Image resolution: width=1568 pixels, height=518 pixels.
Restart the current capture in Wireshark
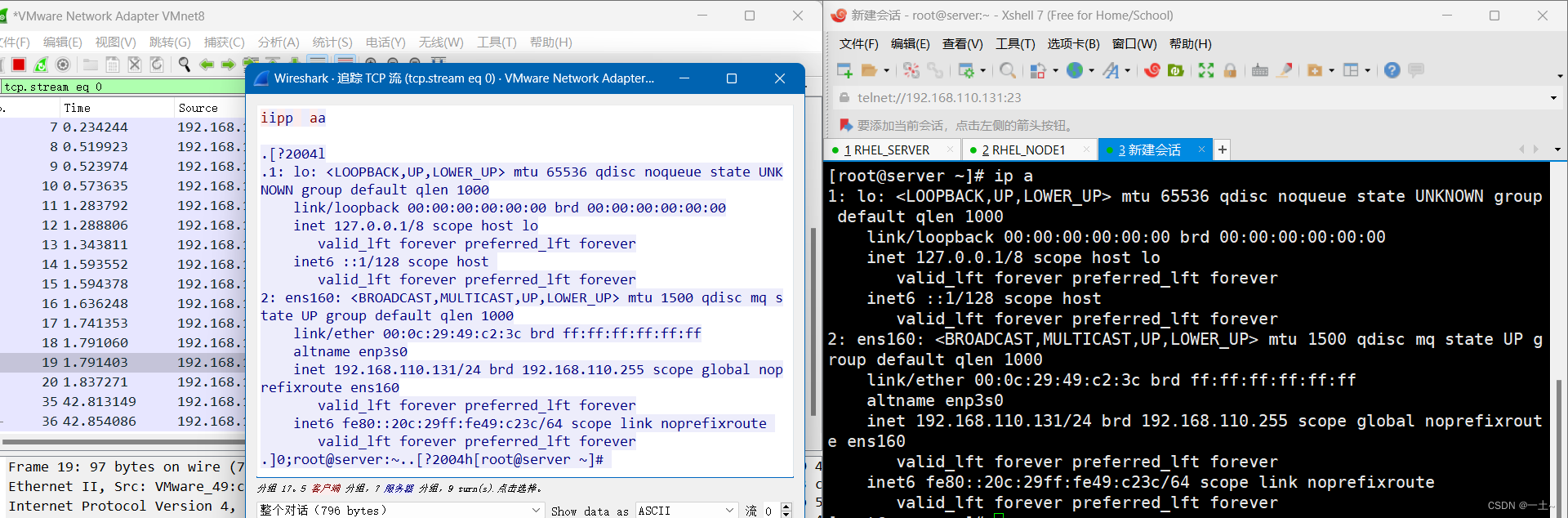tap(41, 65)
